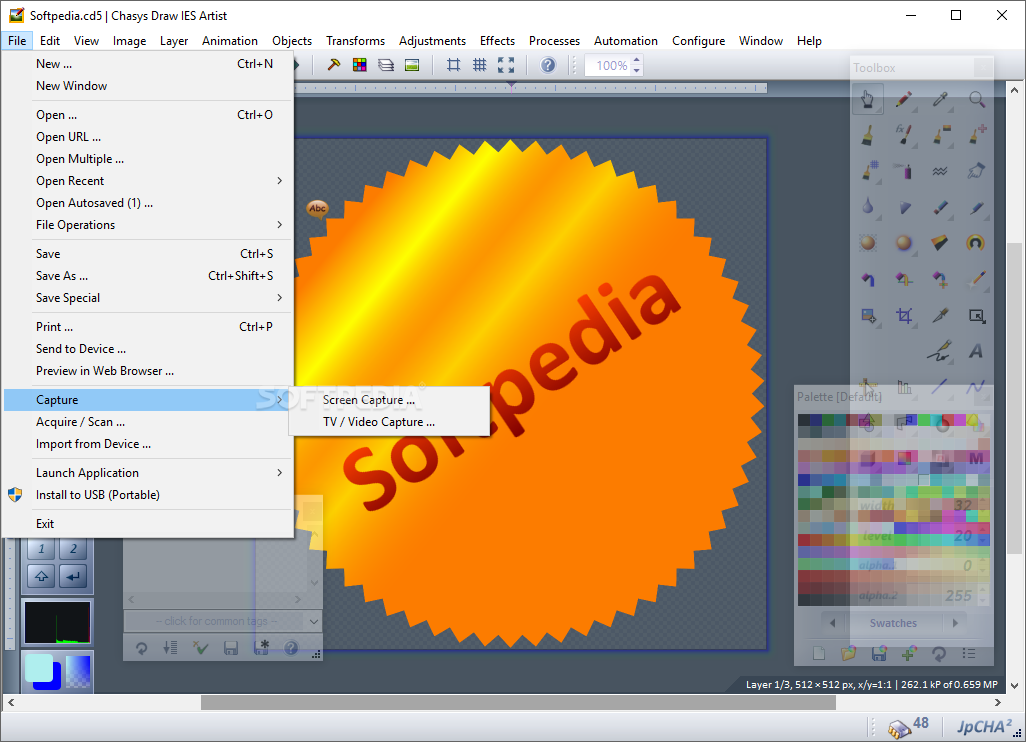Click the enter-arrow return button

pyautogui.click(x=73, y=576)
